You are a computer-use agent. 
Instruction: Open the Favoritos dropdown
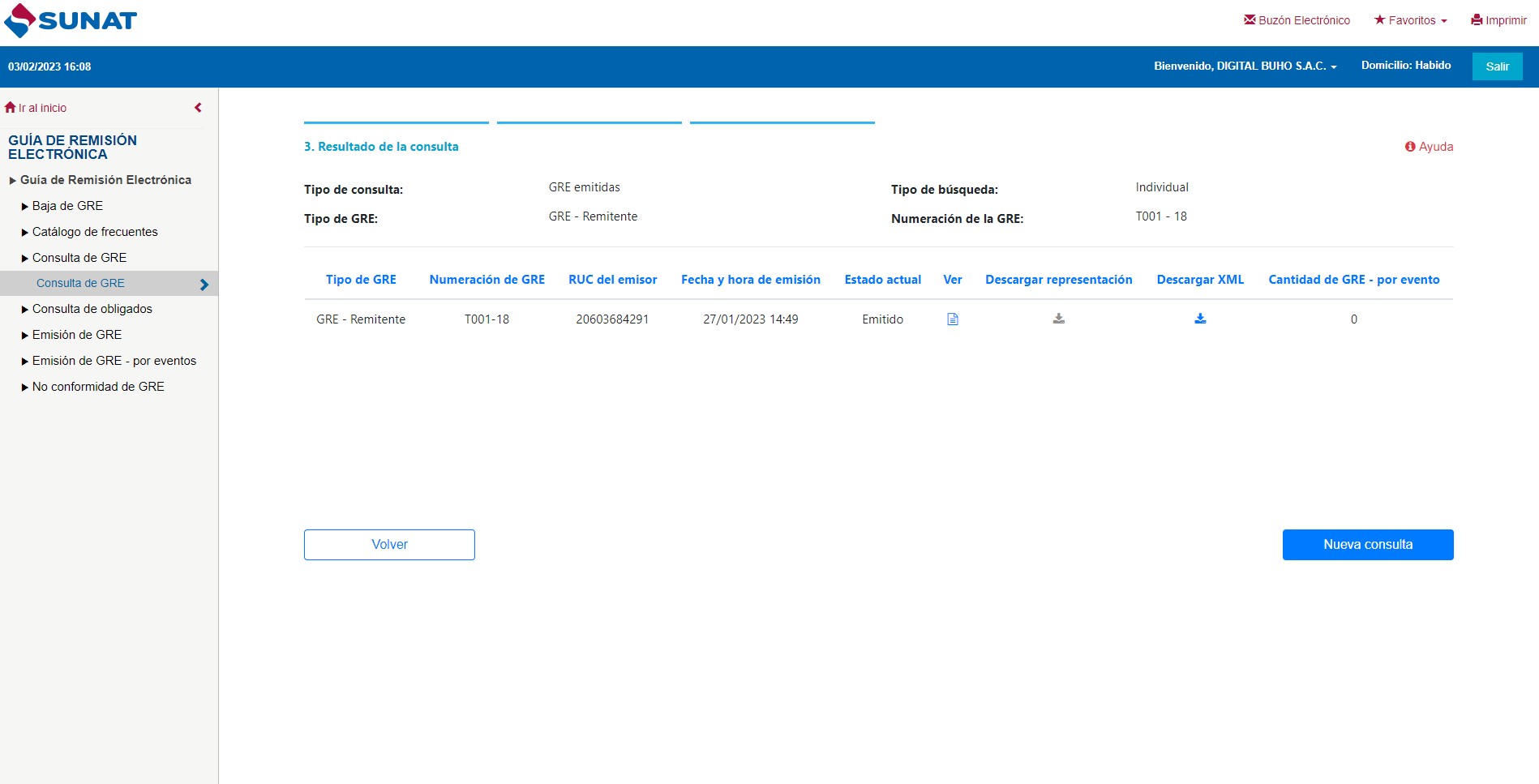click(1410, 20)
